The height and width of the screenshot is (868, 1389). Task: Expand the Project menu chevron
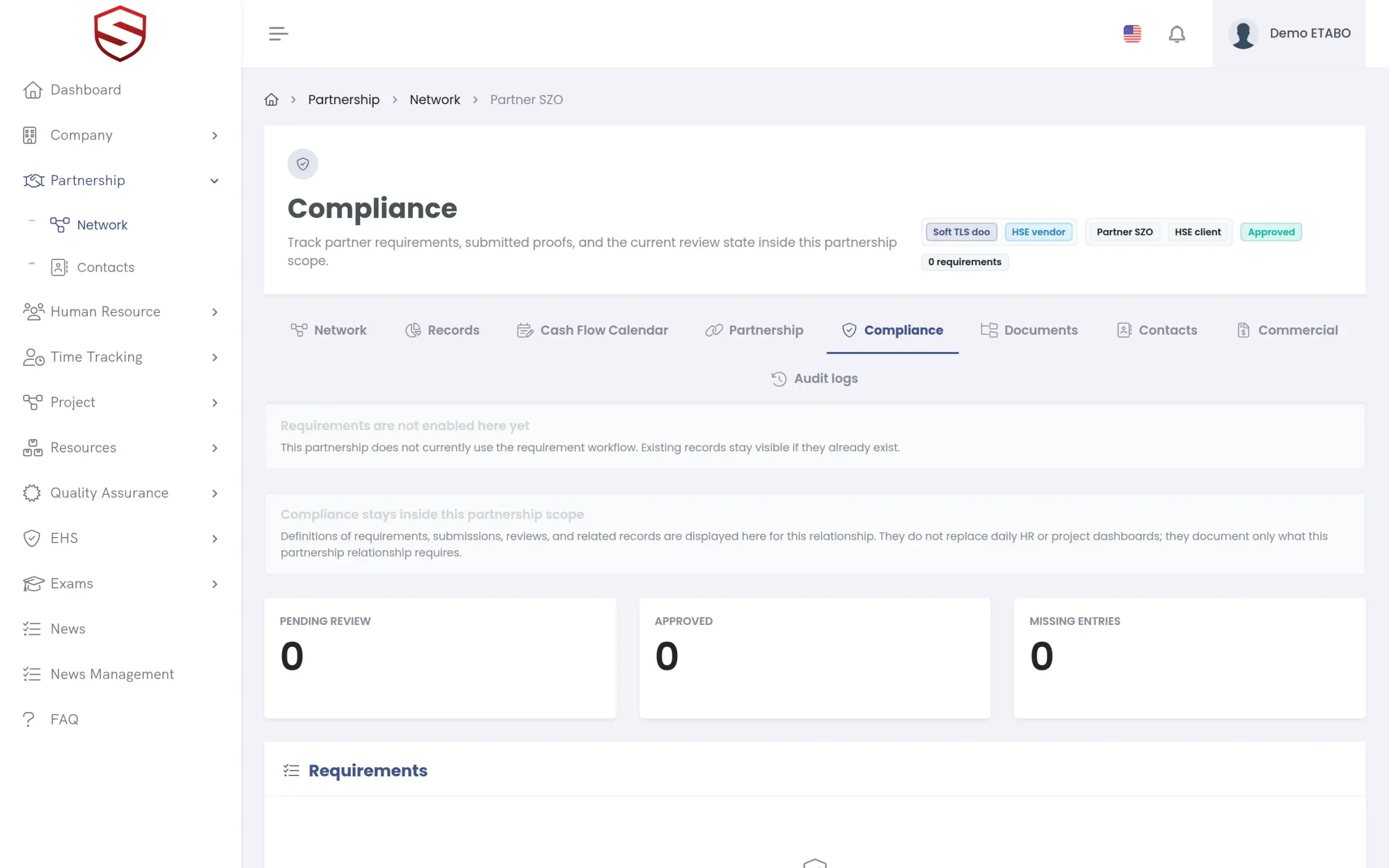click(215, 403)
